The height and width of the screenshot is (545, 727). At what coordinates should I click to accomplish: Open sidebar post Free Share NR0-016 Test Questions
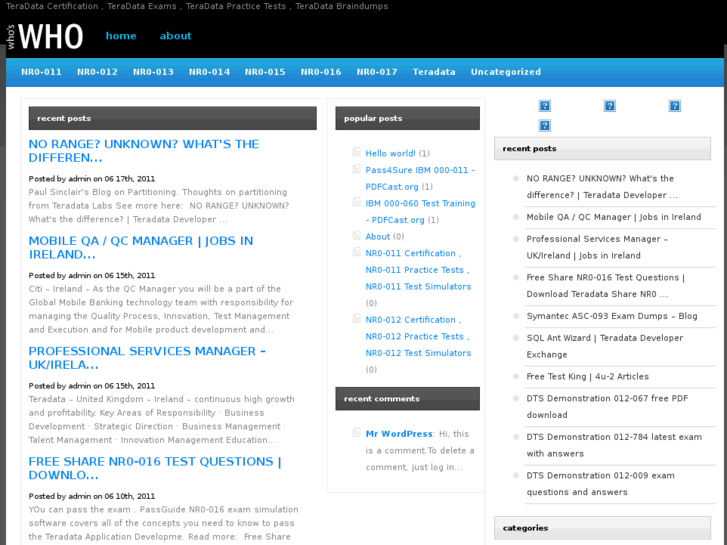click(606, 286)
